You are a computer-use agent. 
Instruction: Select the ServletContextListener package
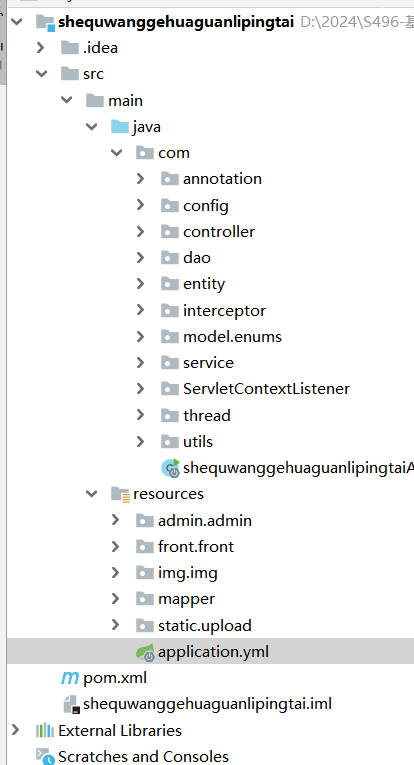click(x=266, y=389)
